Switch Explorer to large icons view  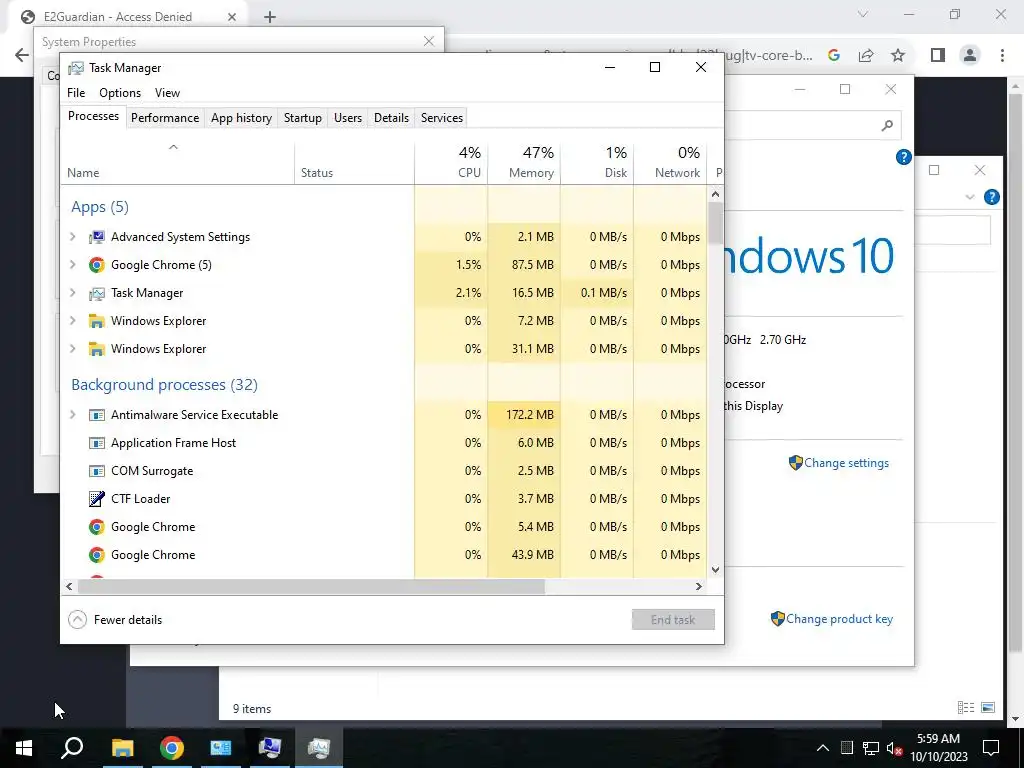988,707
